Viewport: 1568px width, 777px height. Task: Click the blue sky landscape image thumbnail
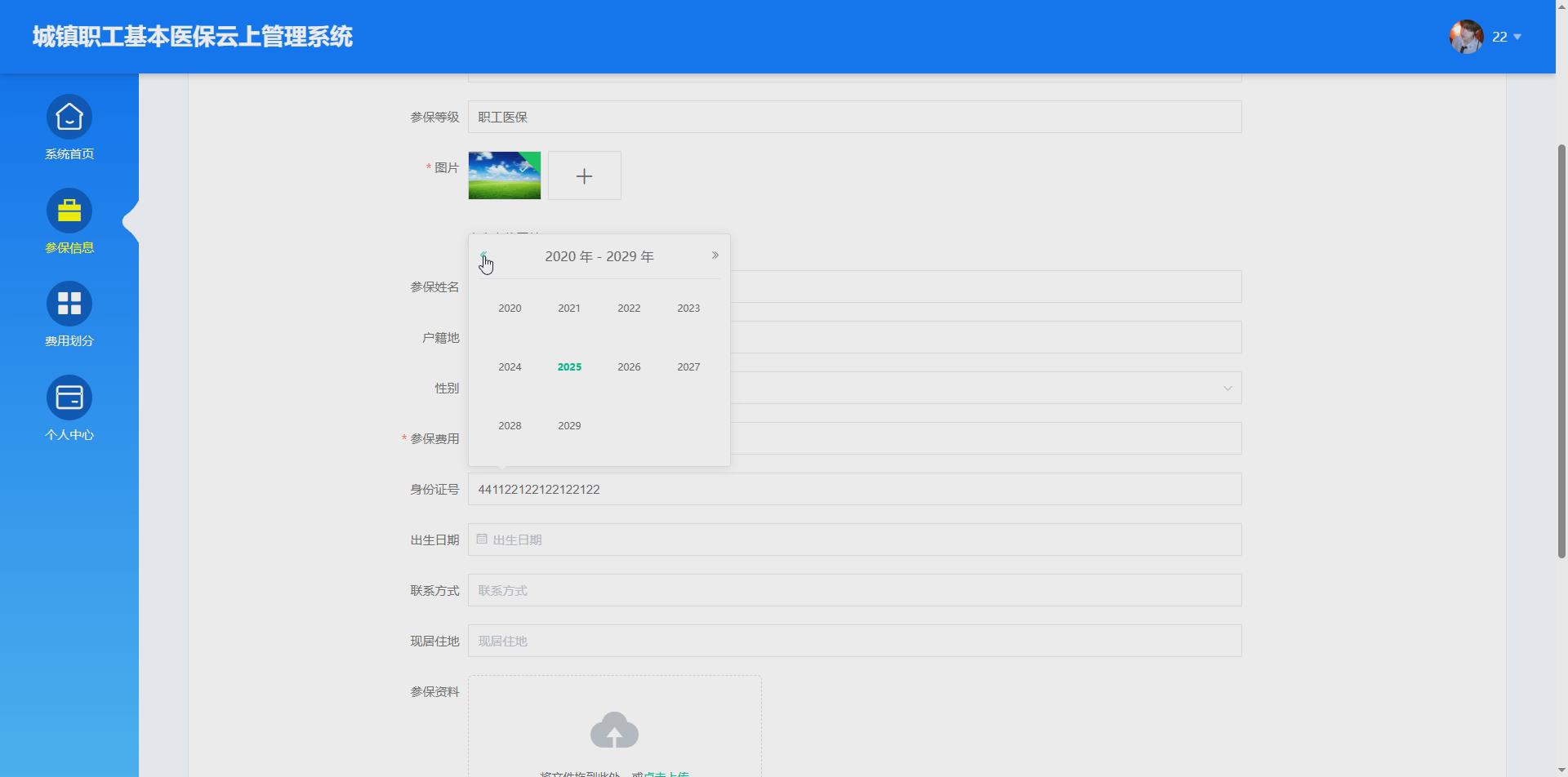503,175
